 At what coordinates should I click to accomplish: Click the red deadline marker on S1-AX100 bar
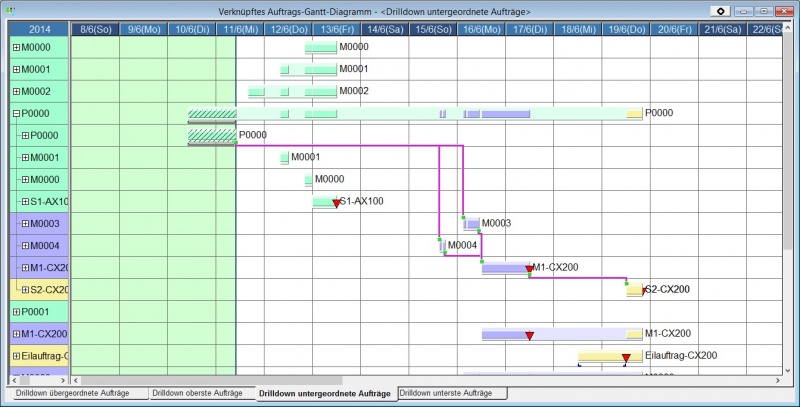click(x=336, y=204)
